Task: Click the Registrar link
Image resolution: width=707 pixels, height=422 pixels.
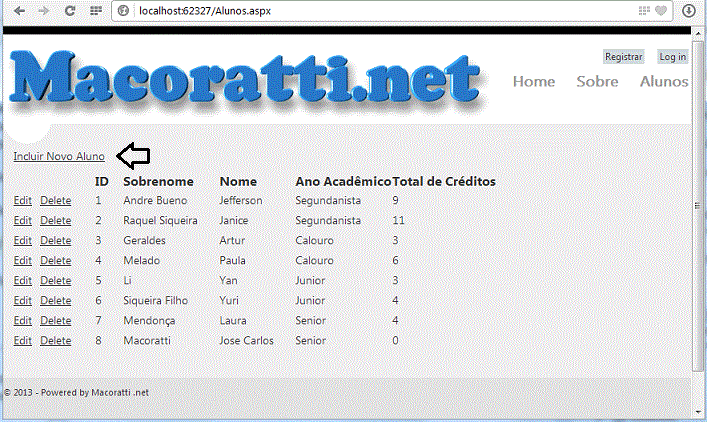Action: click(x=624, y=57)
